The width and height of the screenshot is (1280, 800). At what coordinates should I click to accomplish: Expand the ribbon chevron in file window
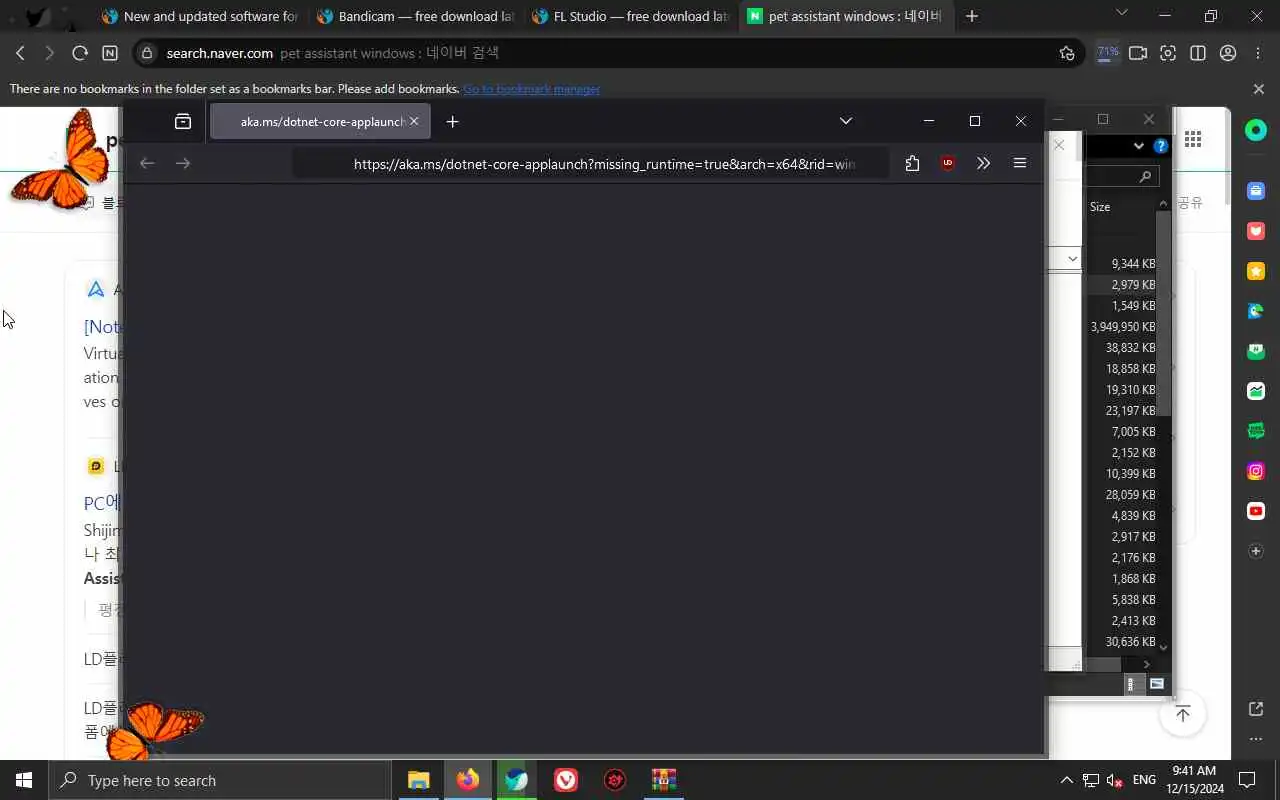pyautogui.click(x=1138, y=146)
